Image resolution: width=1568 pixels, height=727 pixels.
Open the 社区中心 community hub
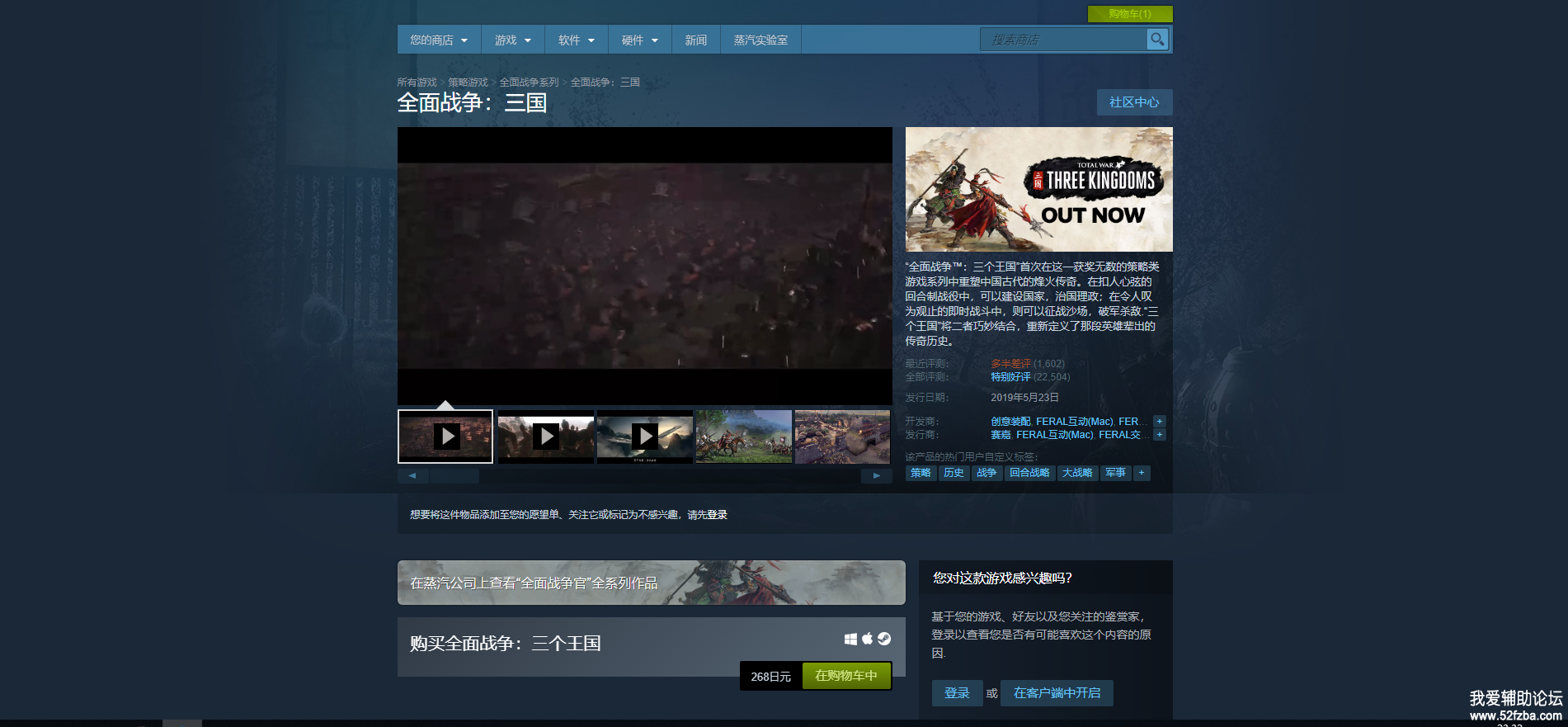[x=1134, y=102]
